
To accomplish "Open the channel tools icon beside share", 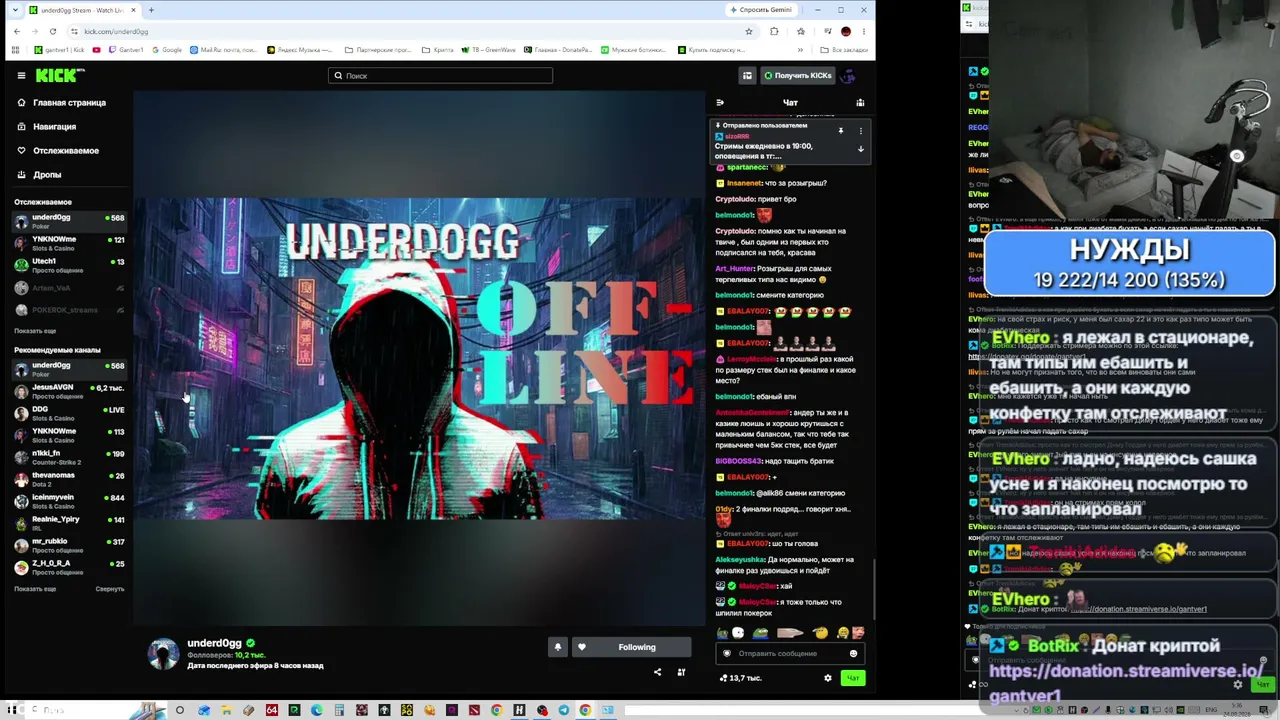I will (681, 672).
